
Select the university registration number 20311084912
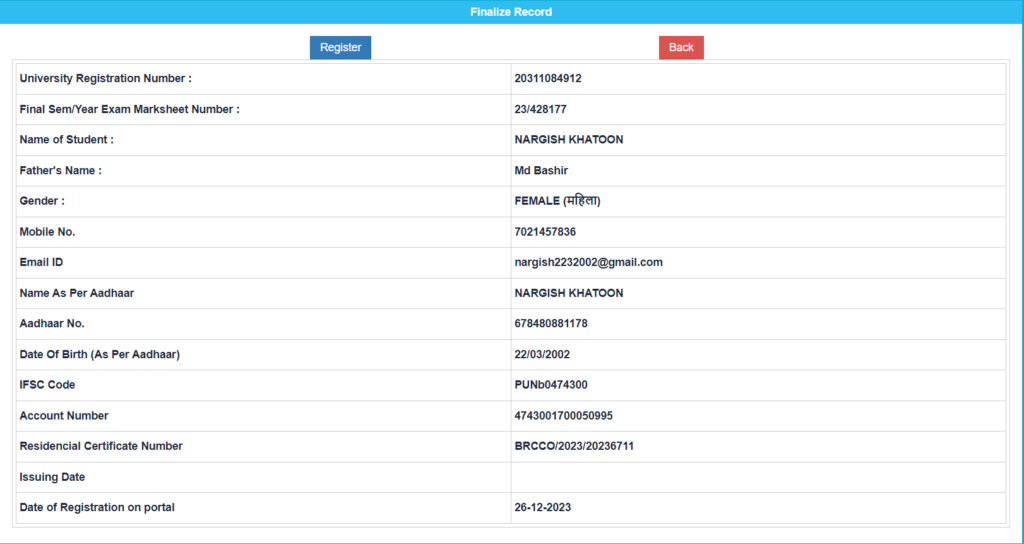[547, 78]
